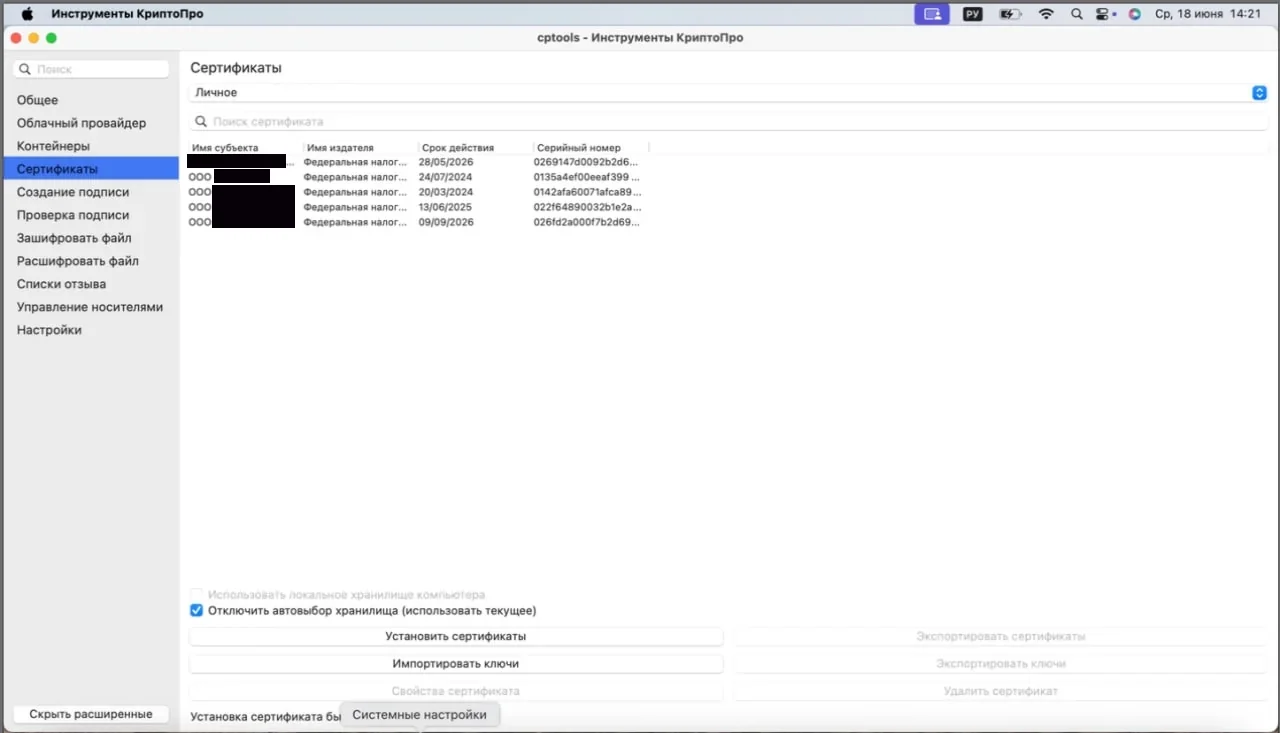Open Spotlight search from the menu bar

[x=1076, y=14]
